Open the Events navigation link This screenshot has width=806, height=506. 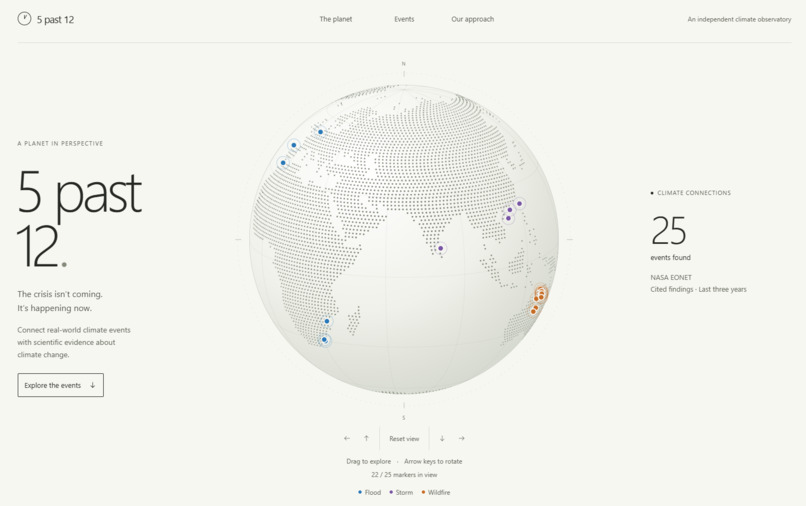tap(404, 19)
